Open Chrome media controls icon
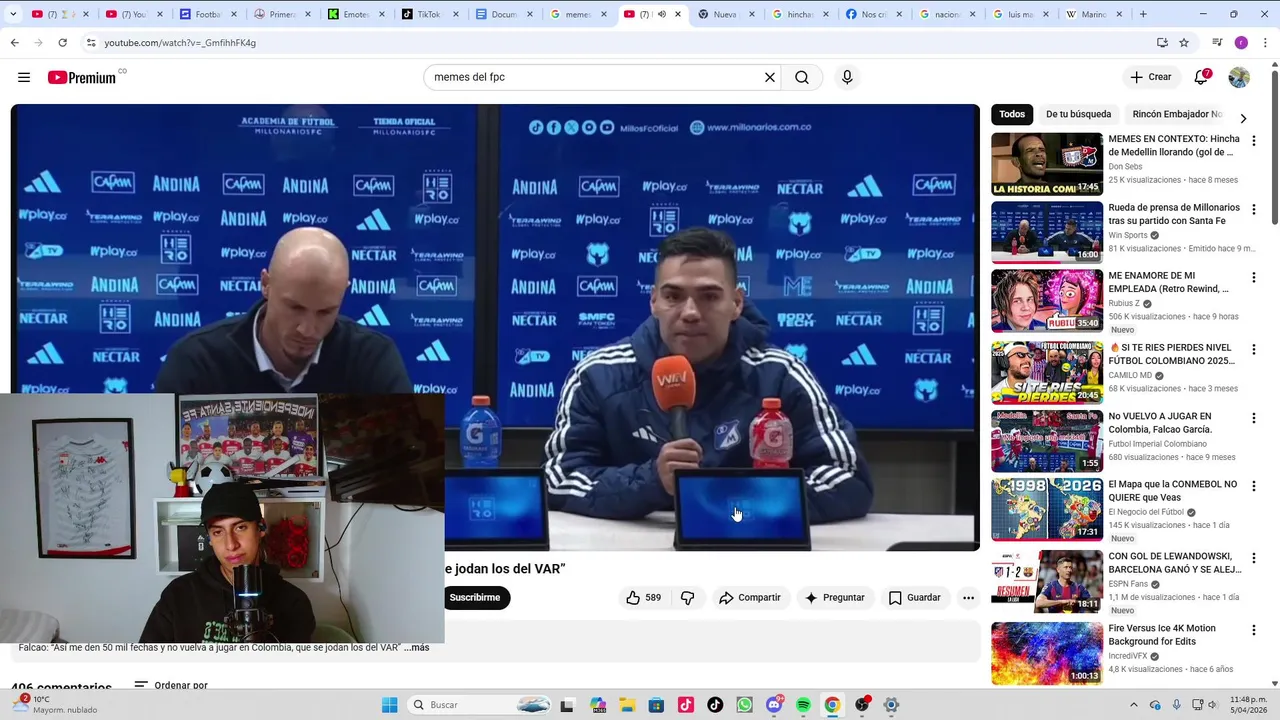 click(1217, 43)
